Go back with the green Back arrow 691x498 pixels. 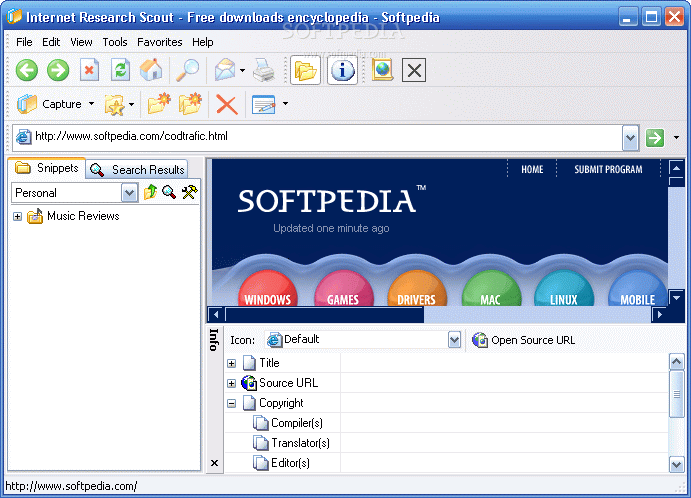(x=27, y=70)
